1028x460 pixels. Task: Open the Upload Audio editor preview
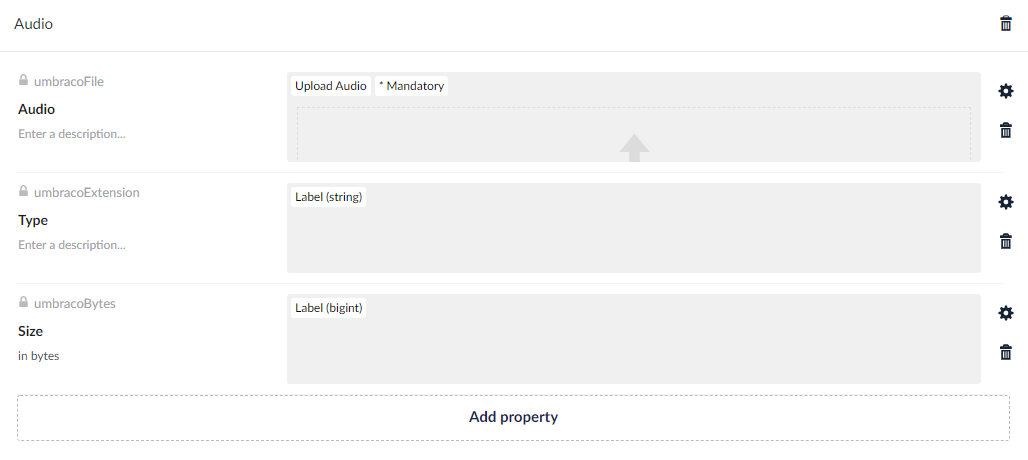click(x=634, y=117)
